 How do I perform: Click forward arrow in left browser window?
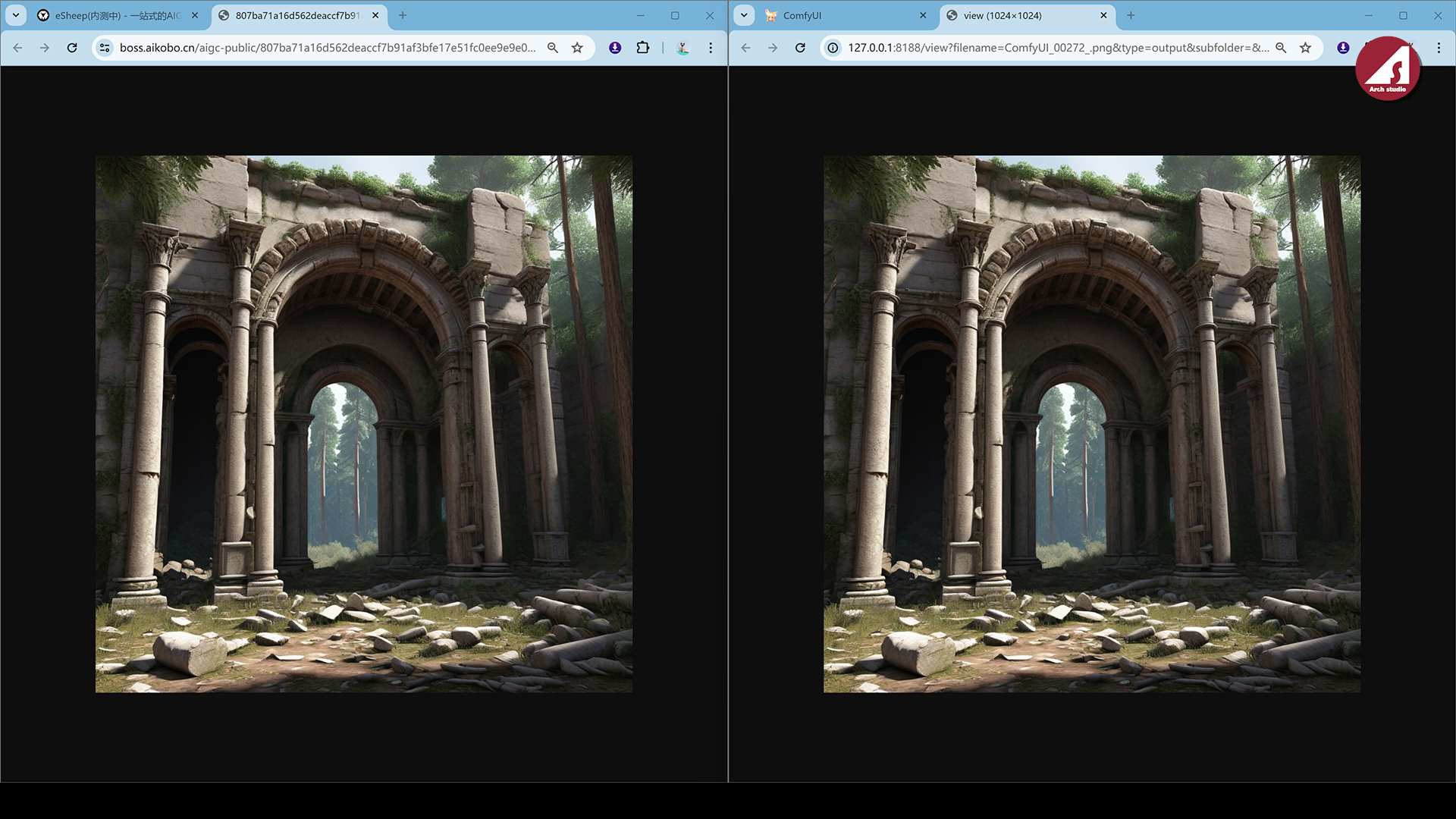point(45,48)
